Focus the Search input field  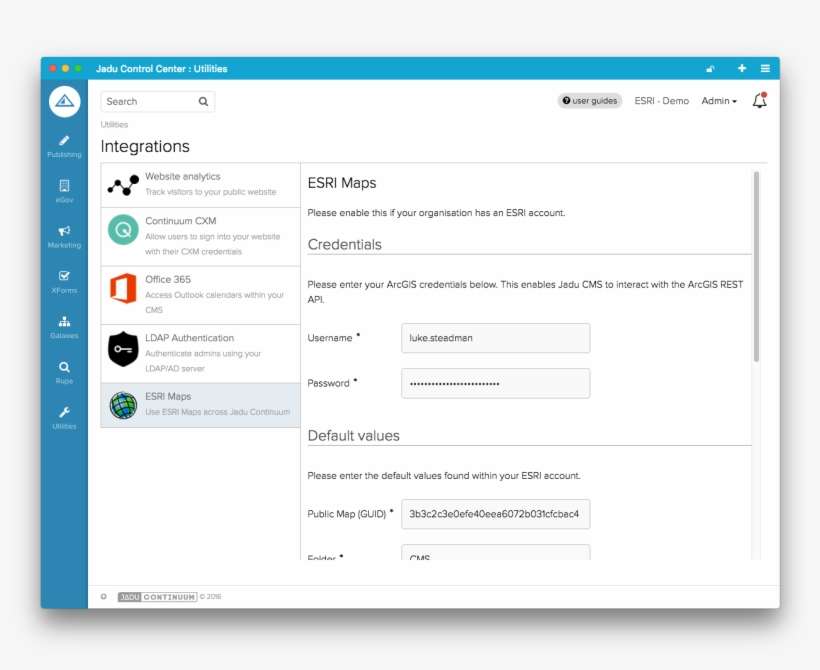click(x=157, y=101)
